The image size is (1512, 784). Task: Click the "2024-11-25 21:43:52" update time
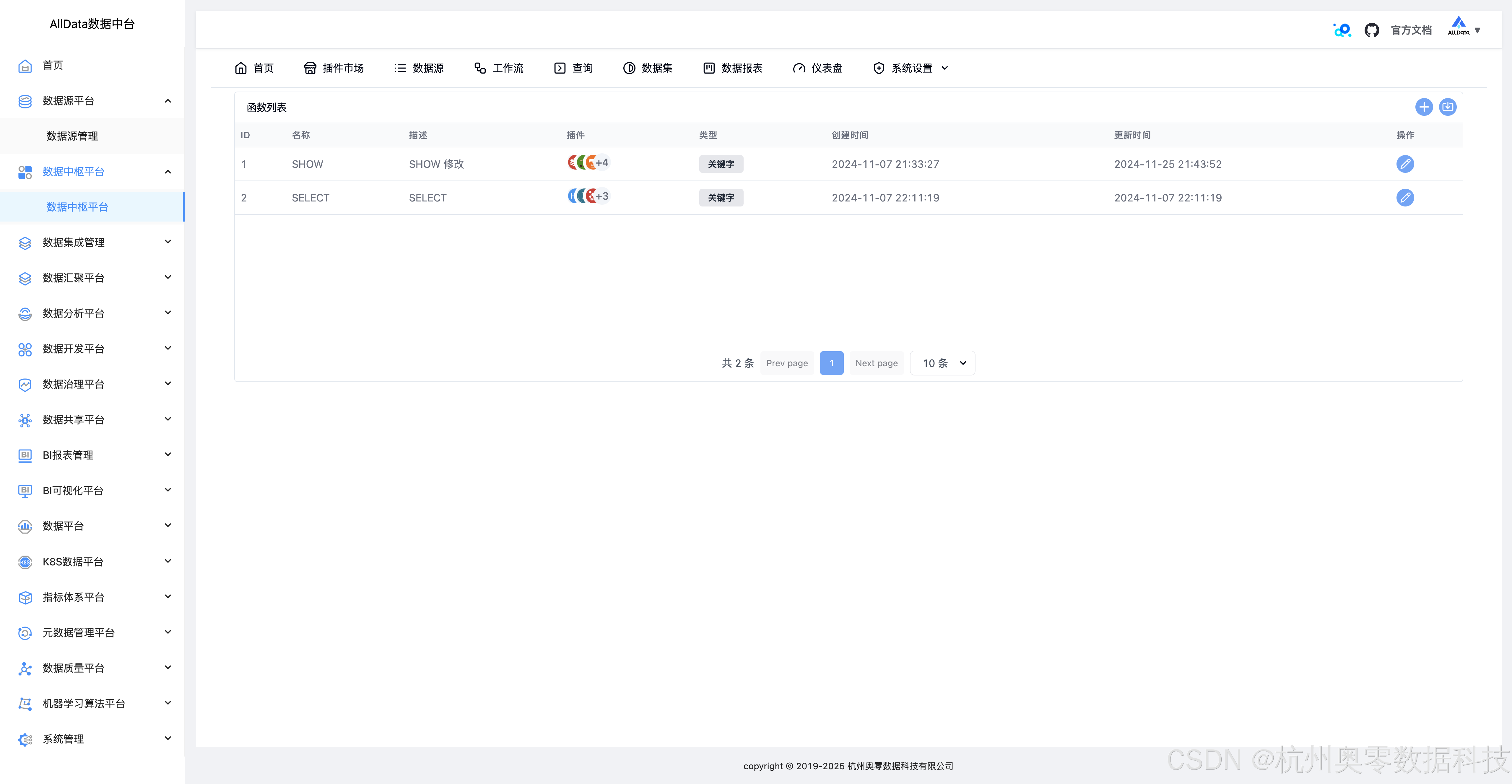(x=1168, y=164)
